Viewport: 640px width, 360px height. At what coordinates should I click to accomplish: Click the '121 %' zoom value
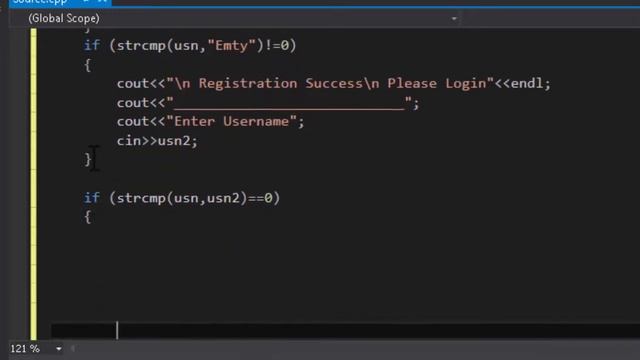[x=25, y=349]
